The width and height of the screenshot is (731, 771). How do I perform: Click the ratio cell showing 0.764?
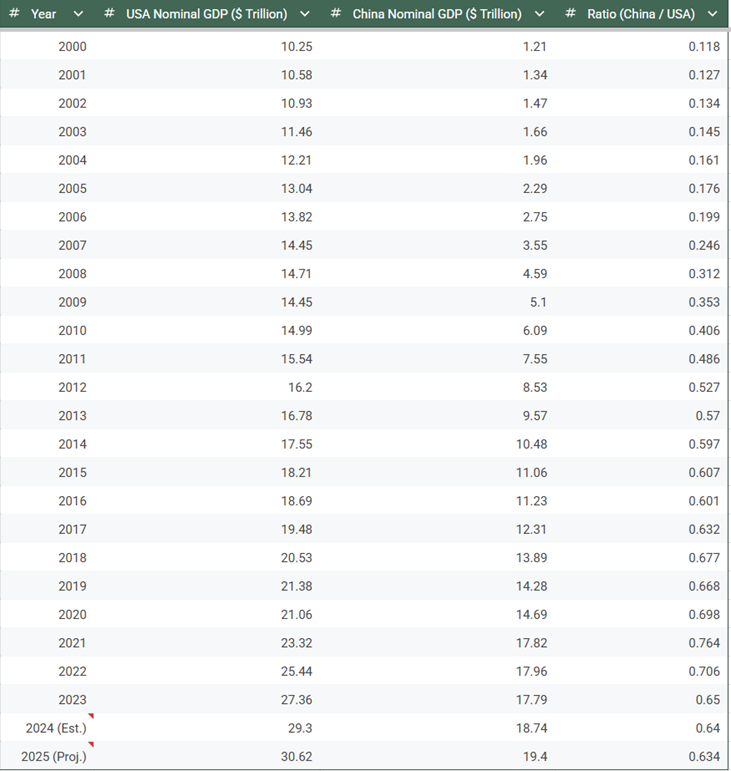coord(704,643)
